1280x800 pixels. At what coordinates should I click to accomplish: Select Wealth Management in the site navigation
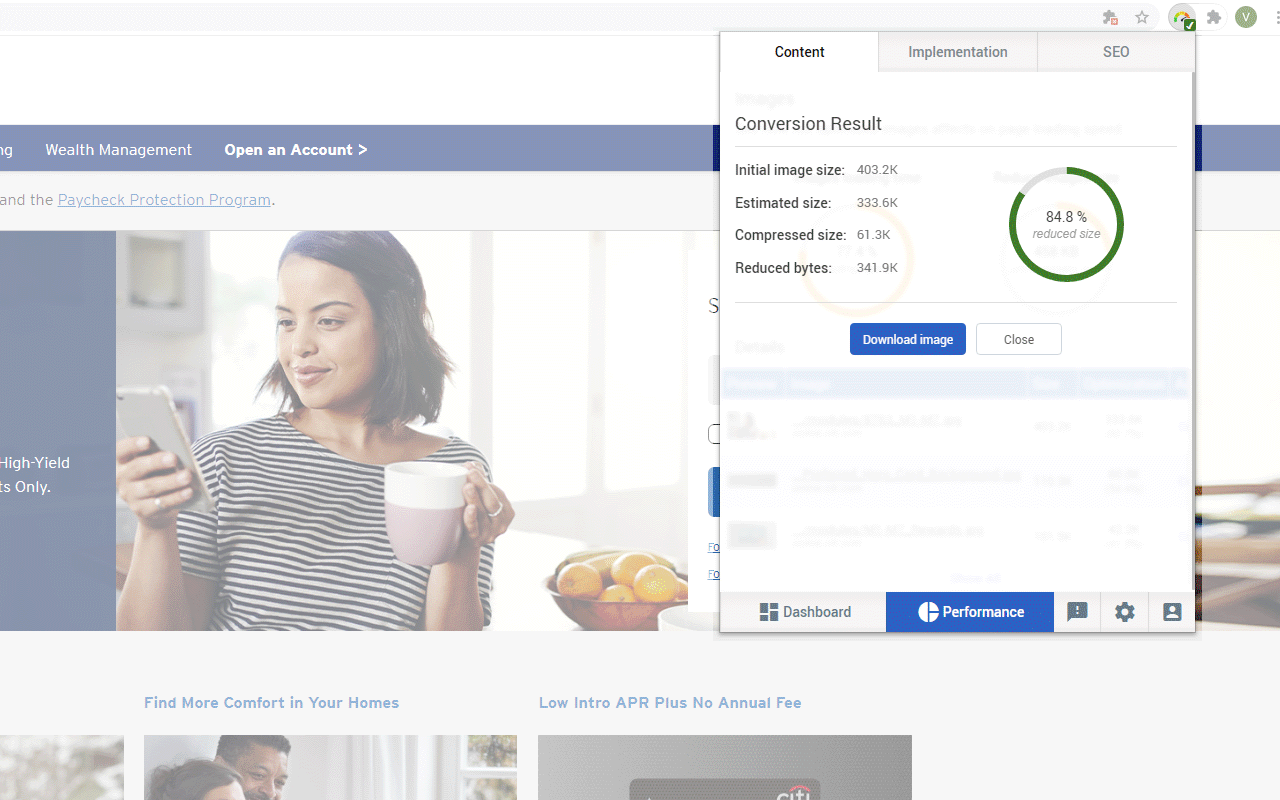pyautogui.click(x=118, y=149)
